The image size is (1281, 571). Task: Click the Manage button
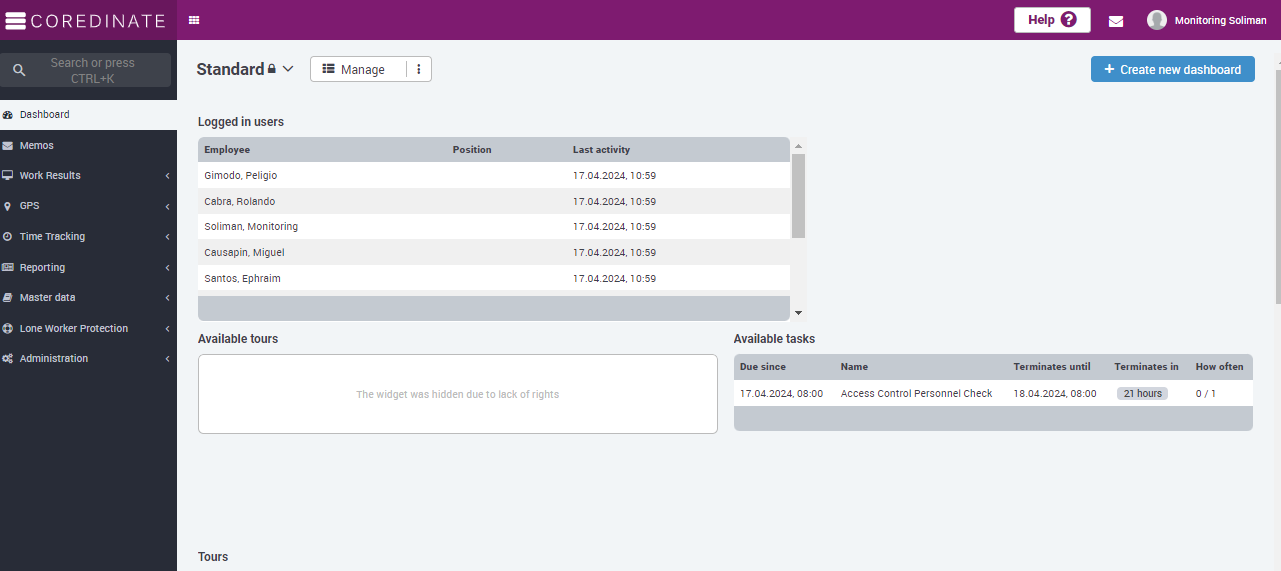coord(359,69)
